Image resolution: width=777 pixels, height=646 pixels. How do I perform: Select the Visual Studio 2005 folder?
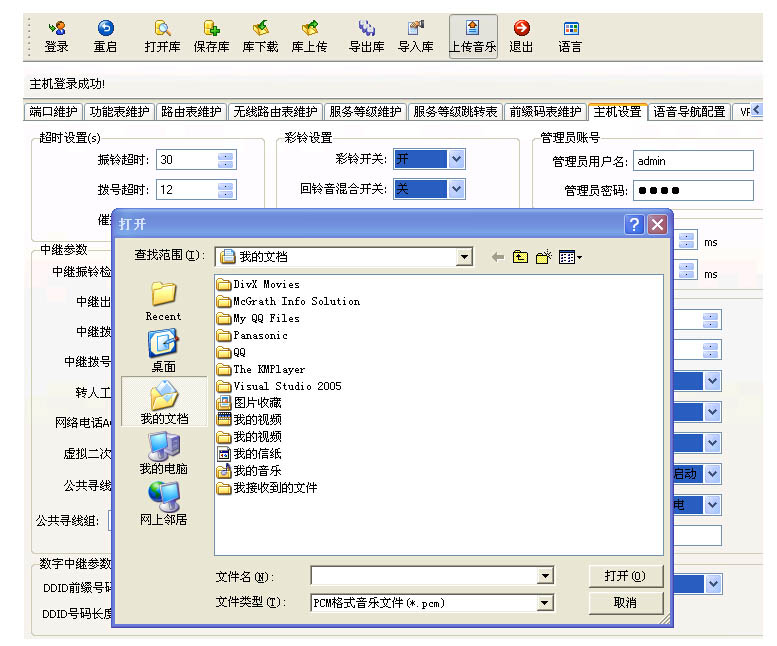point(286,386)
